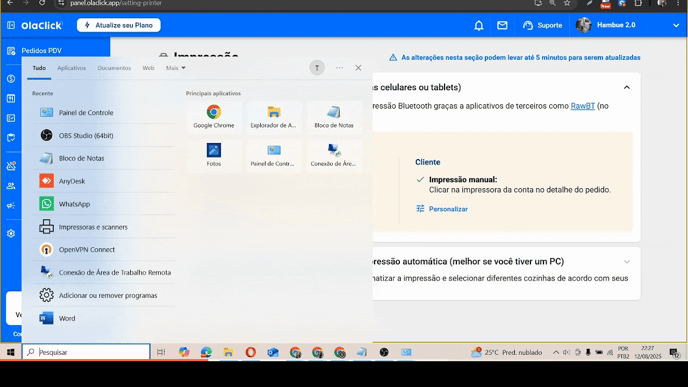Switch to the Documentos search tab
This screenshot has width=688, height=387.
(x=114, y=68)
